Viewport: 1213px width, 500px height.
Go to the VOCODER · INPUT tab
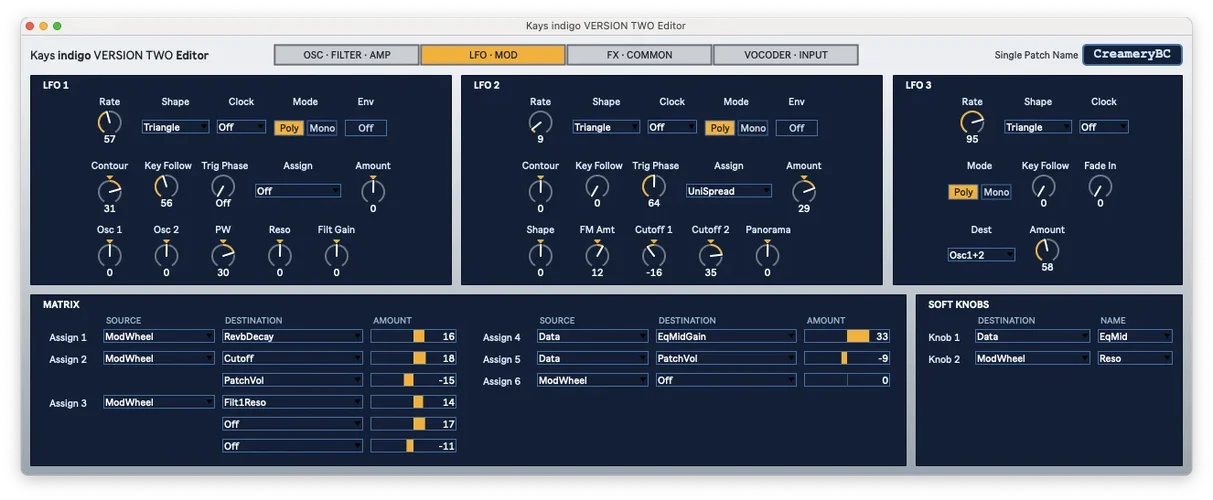[x=786, y=55]
